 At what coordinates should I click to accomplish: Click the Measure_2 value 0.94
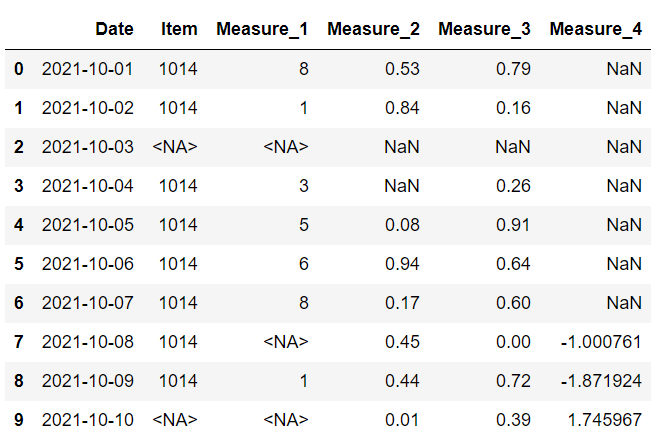[403, 264]
